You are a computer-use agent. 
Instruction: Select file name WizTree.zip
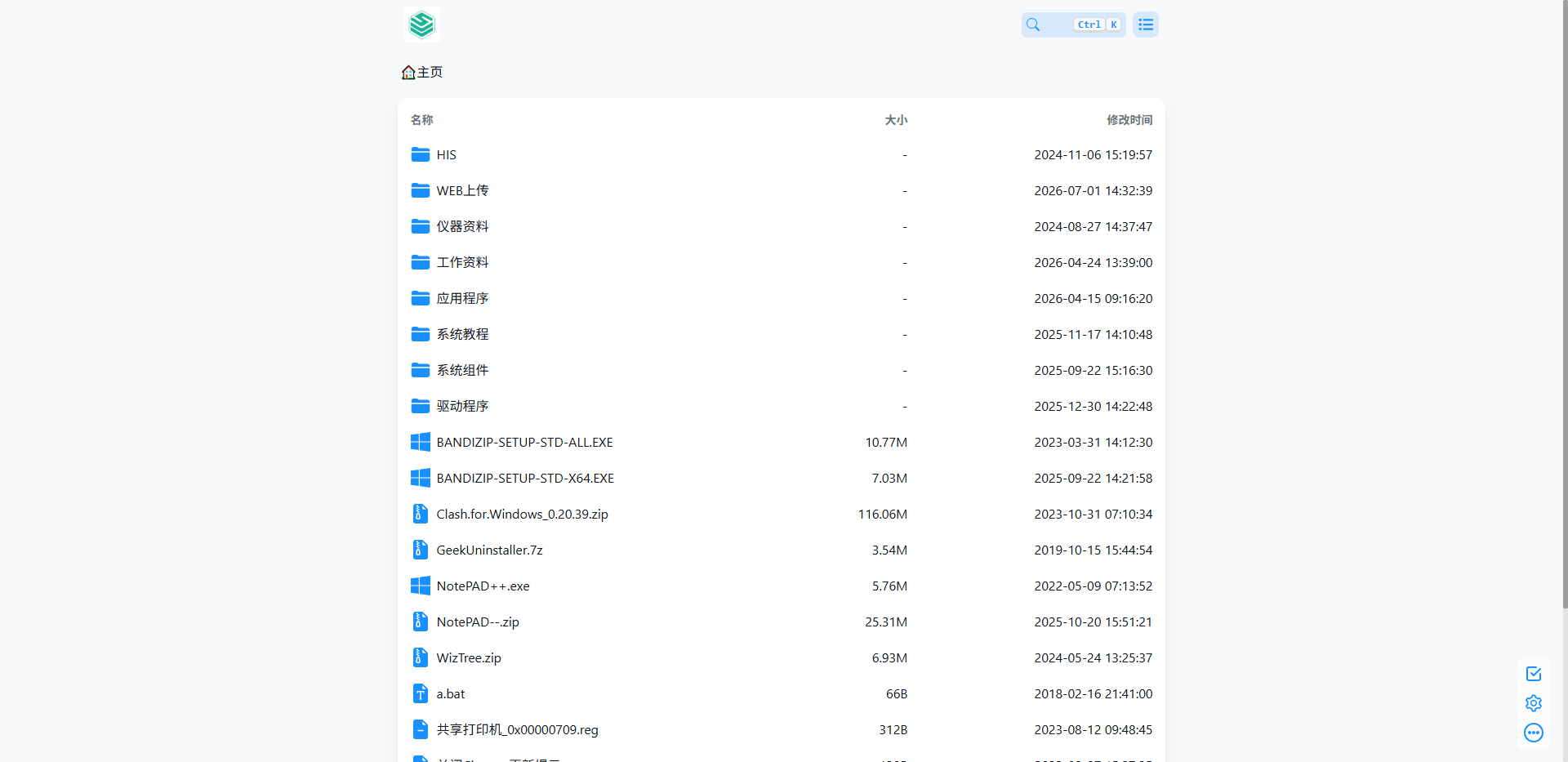pos(469,658)
